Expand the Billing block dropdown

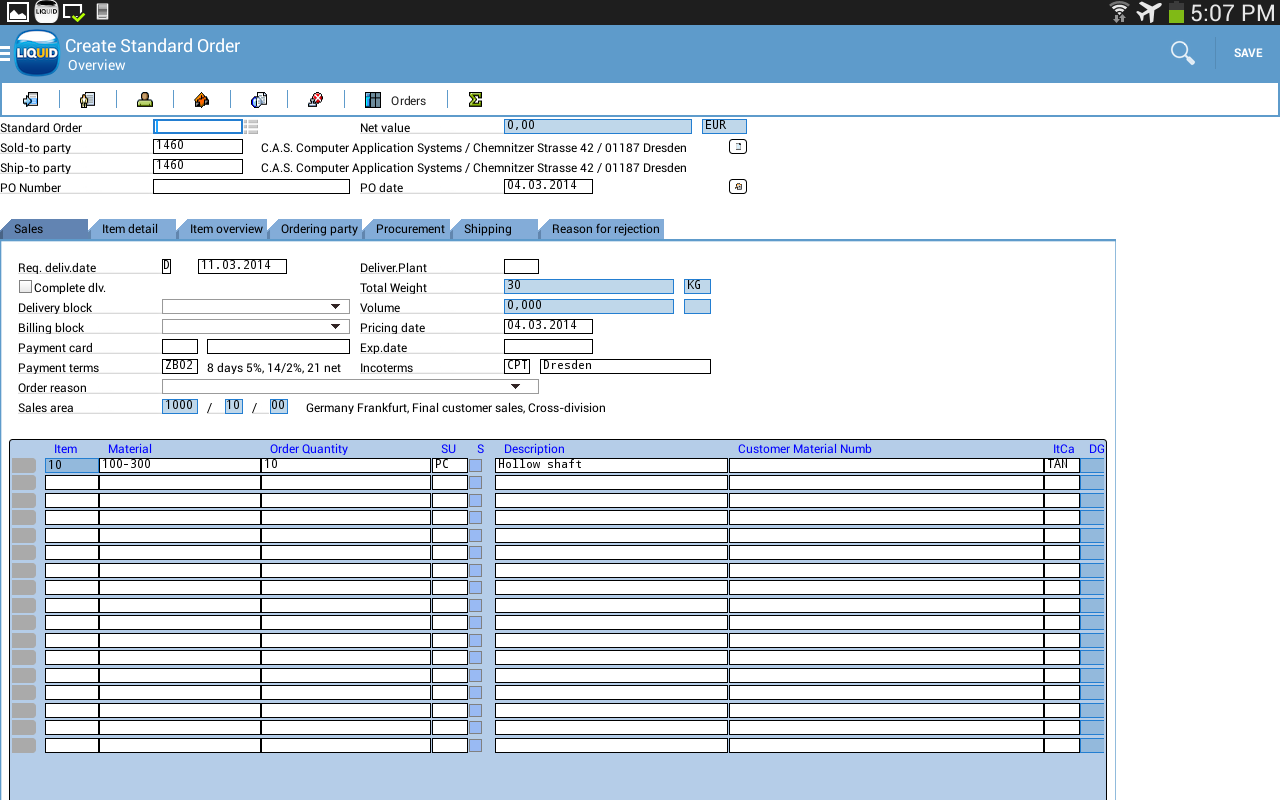tap(336, 326)
